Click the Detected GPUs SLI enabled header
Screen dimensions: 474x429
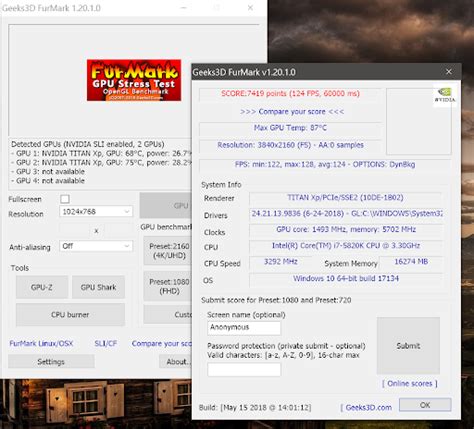(88, 144)
